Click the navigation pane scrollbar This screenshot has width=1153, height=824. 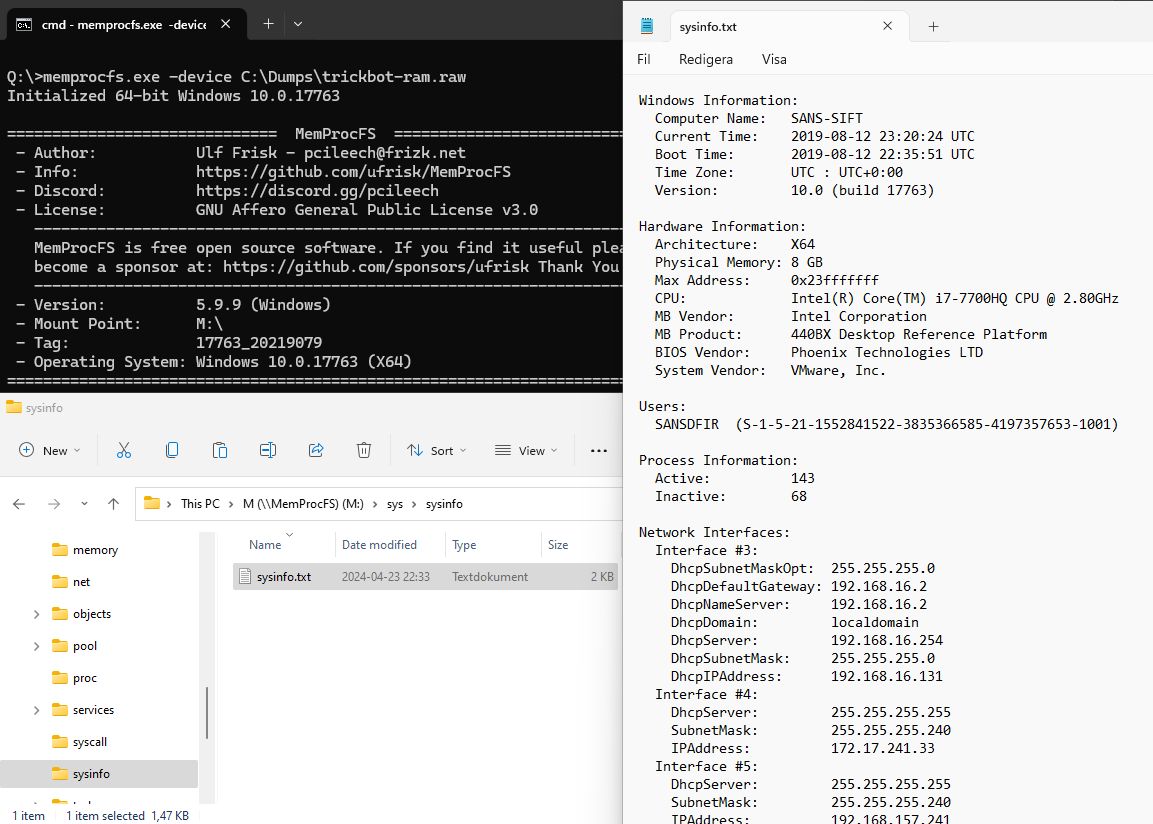click(x=207, y=712)
